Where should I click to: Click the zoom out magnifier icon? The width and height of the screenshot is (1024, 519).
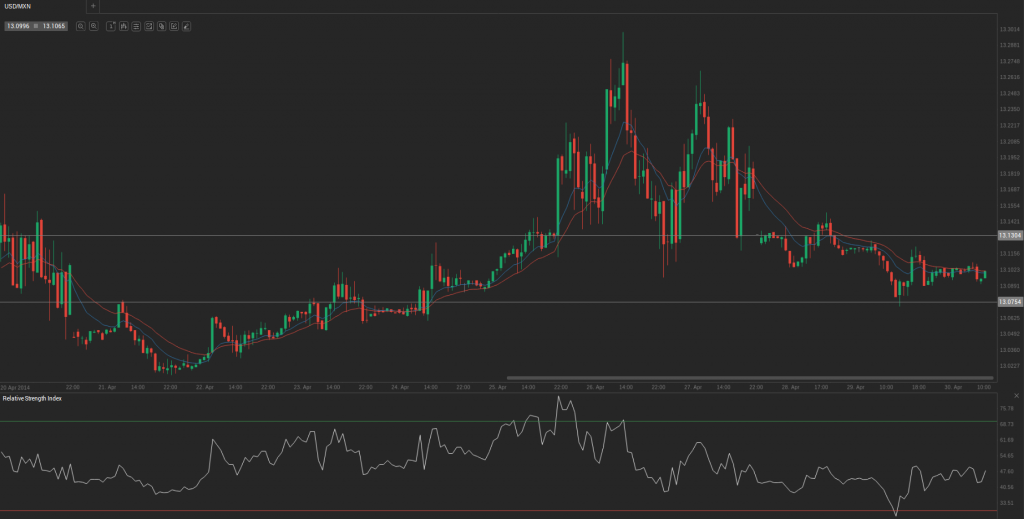(80, 26)
